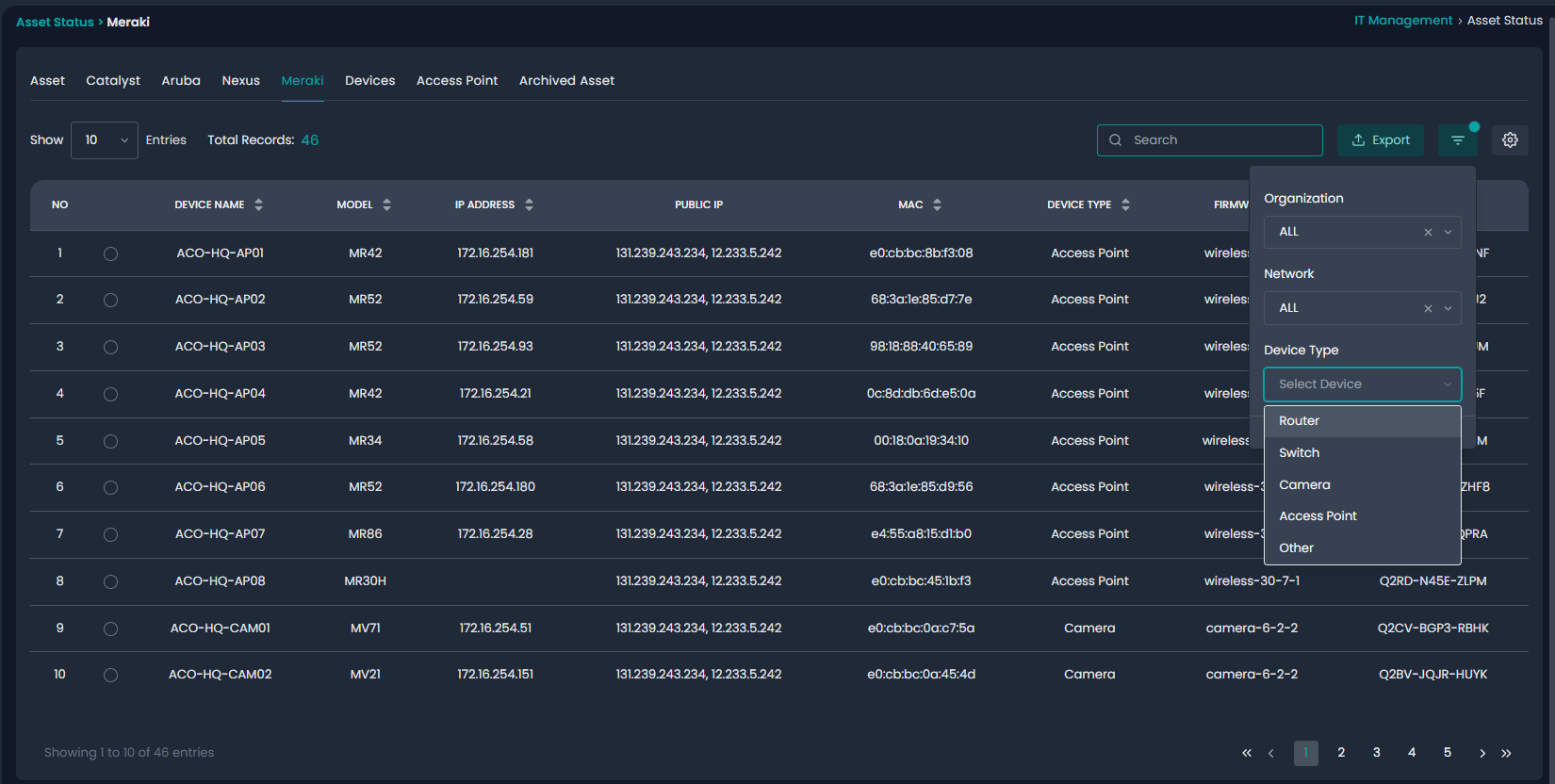Select the Meraki tab

pos(303,81)
